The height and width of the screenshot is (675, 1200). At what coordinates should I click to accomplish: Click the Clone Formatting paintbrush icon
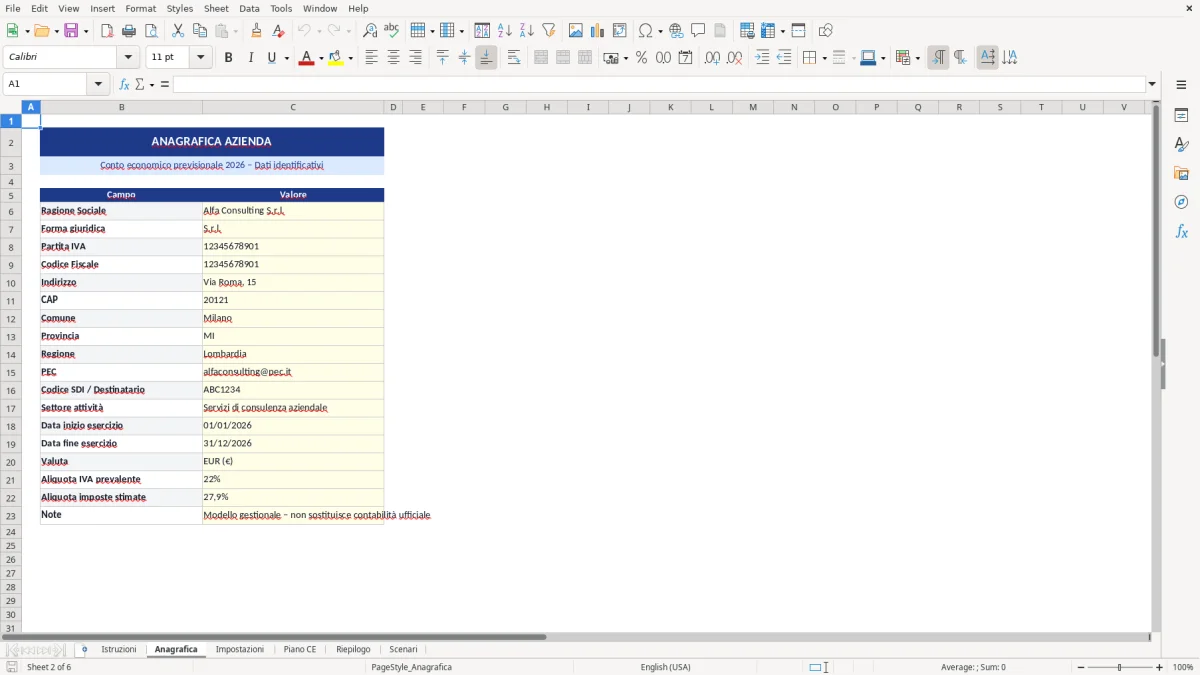pyautogui.click(x=256, y=31)
